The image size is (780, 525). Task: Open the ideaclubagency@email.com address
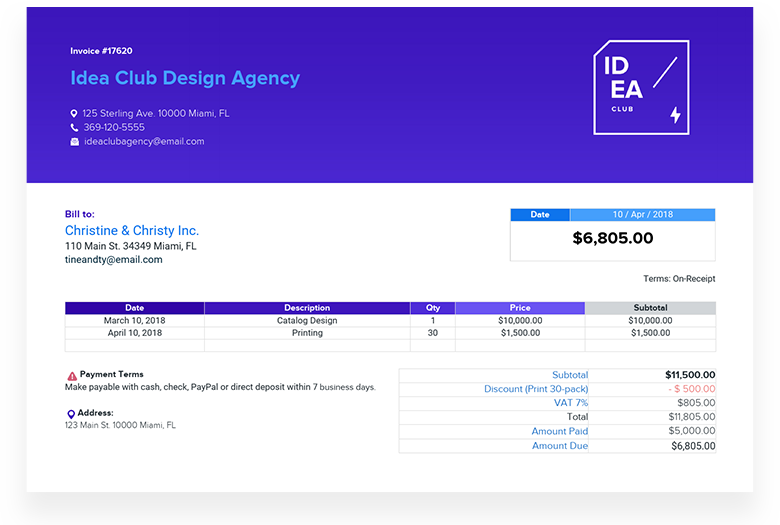(144, 141)
